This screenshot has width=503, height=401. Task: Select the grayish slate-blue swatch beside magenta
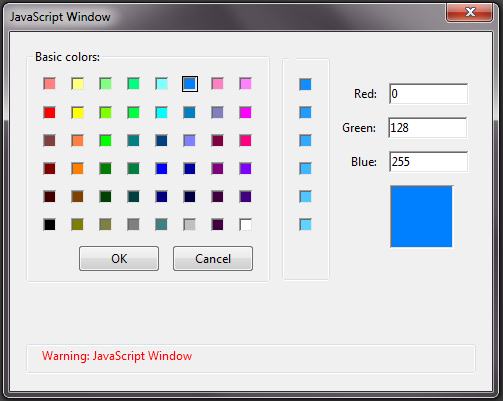point(217,113)
